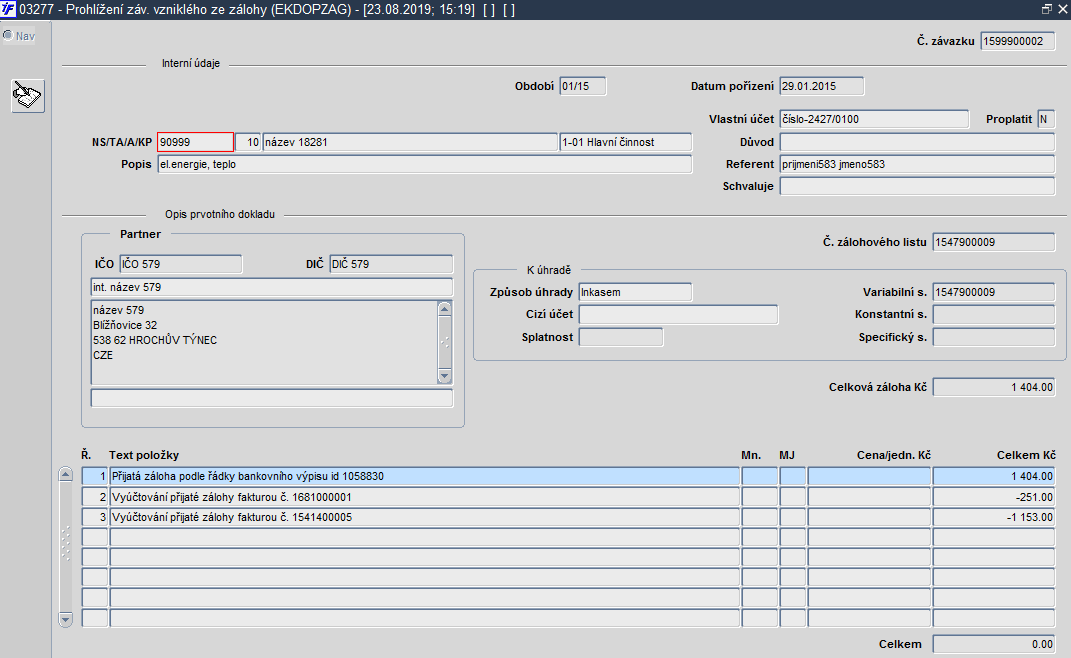Click the Mn. column header

[x=751, y=455]
